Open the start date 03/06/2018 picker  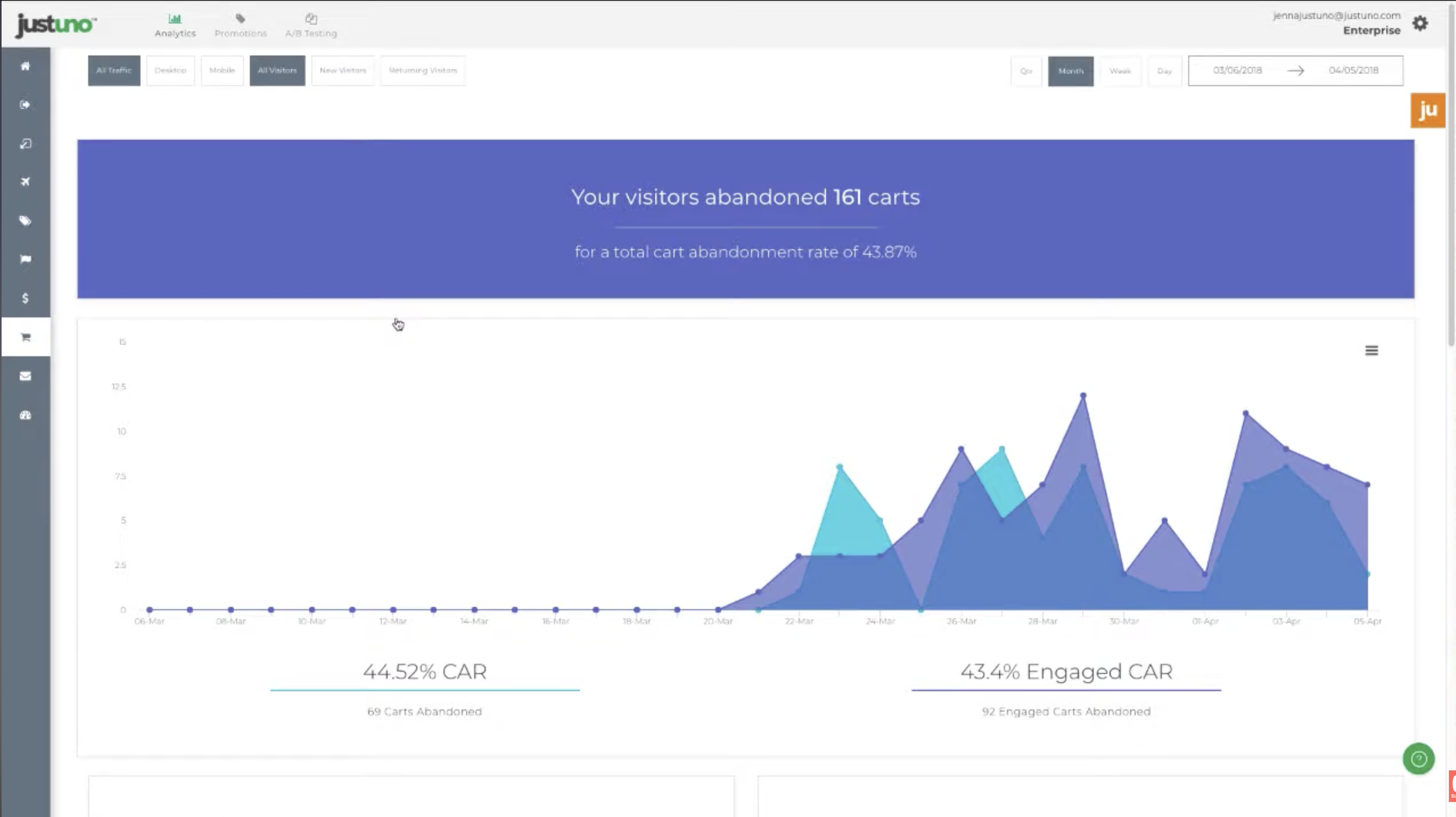(x=1237, y=71)
